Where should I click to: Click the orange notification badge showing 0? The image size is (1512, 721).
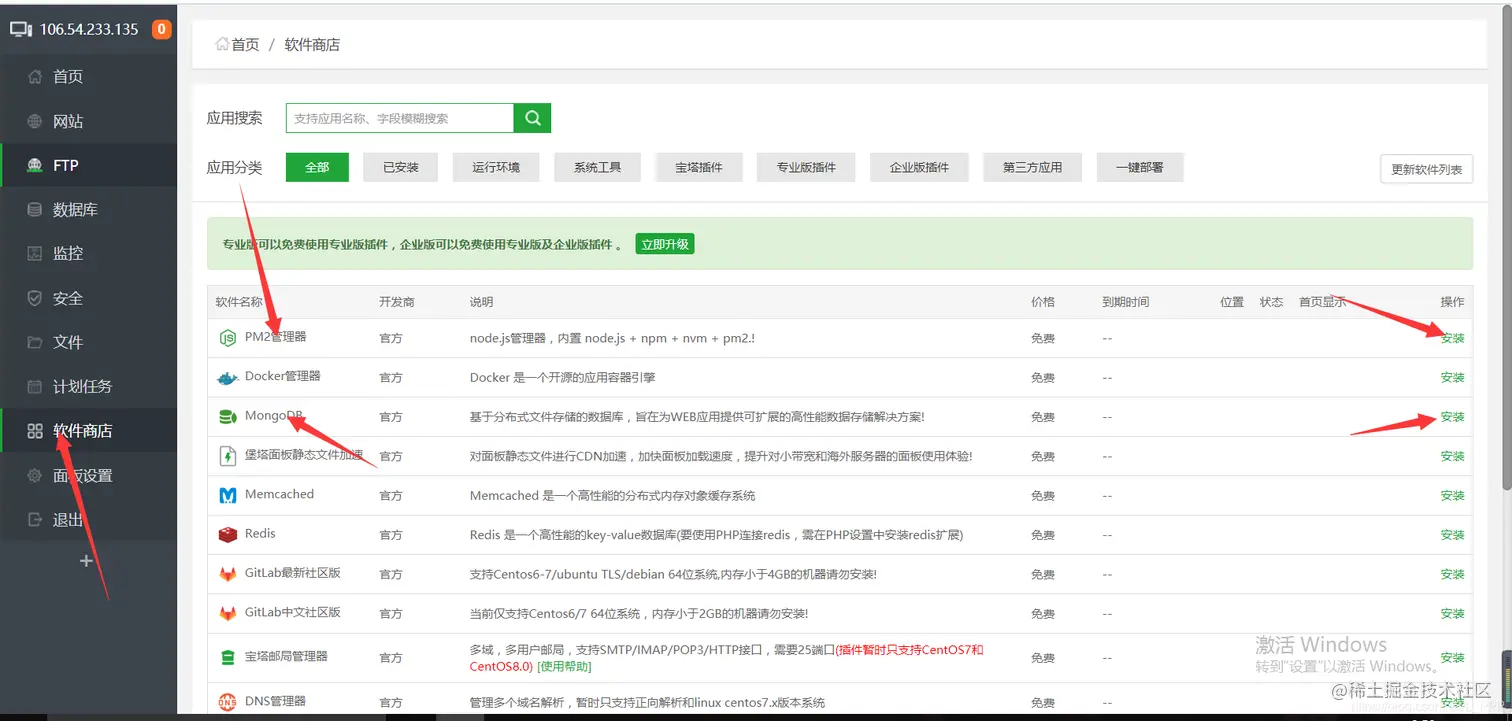click(161, 29)
